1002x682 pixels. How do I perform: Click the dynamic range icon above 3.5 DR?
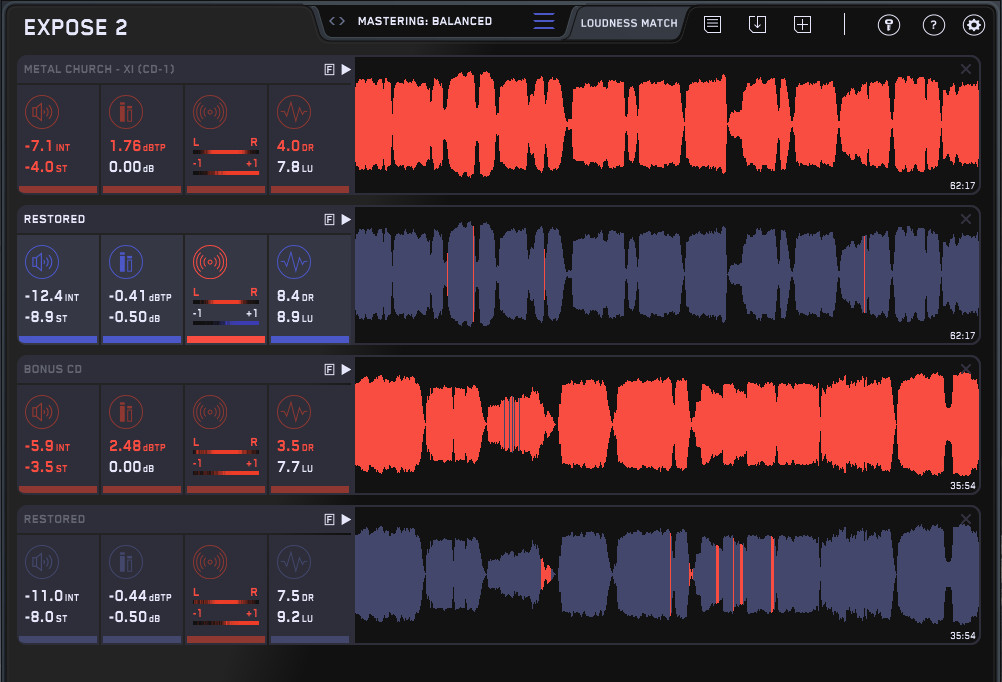click(x=294, y=412)
